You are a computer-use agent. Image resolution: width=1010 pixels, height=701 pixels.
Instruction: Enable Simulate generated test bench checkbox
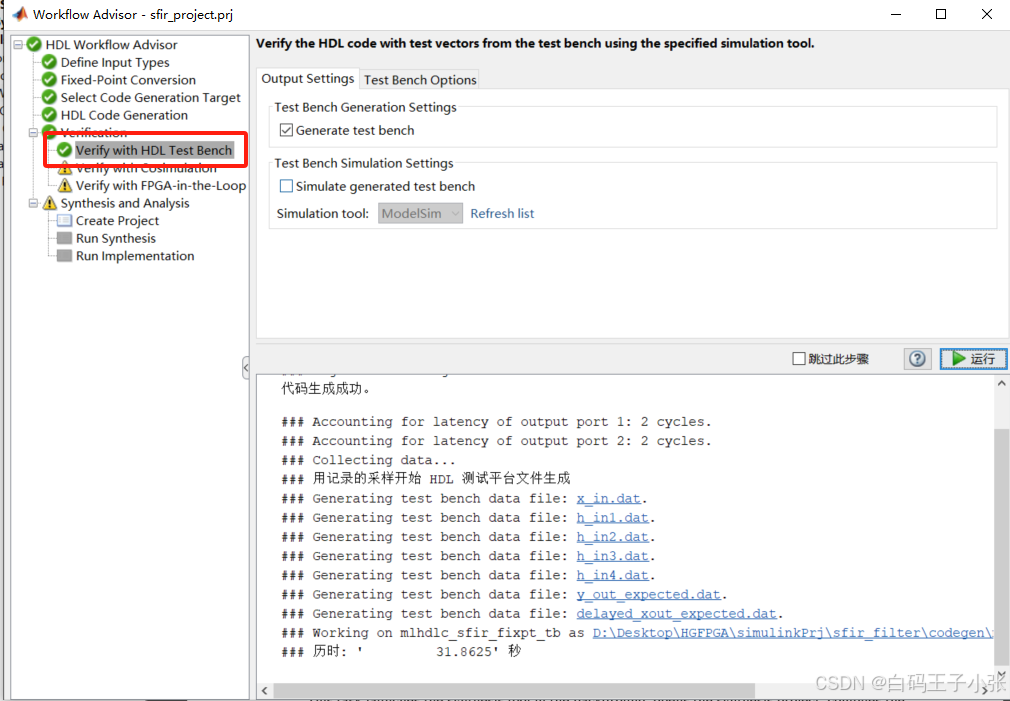(x=286, y=186)
